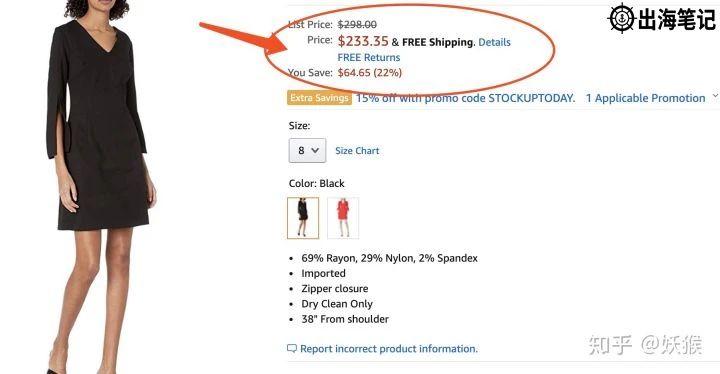Click the Color: Black label

coord(316,183)
